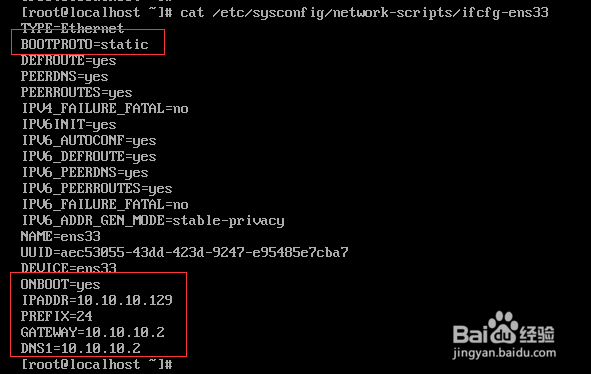The image size is (591, 374).
Task: Click the PEERDNS=yes line
Action: [64, 77]
